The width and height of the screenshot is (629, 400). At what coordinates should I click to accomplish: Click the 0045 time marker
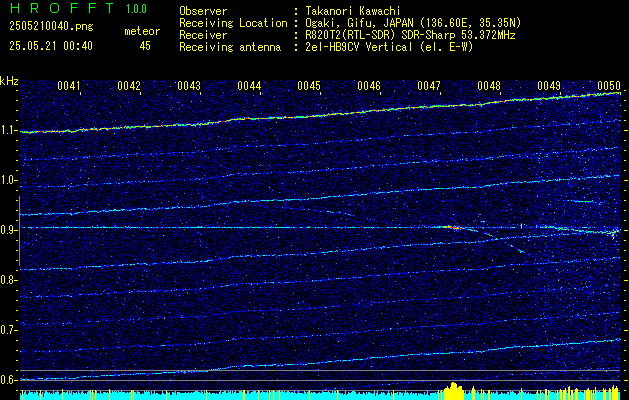click(x=309, y=86)
